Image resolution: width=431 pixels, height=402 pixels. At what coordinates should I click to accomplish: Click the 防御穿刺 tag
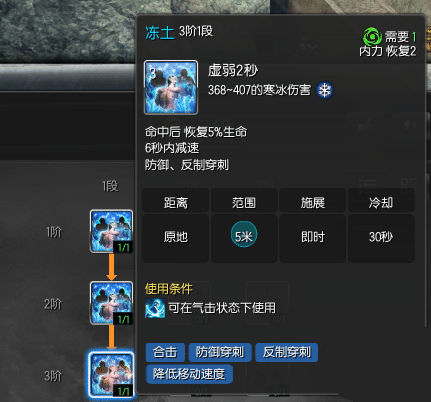[x=220, y=352]
